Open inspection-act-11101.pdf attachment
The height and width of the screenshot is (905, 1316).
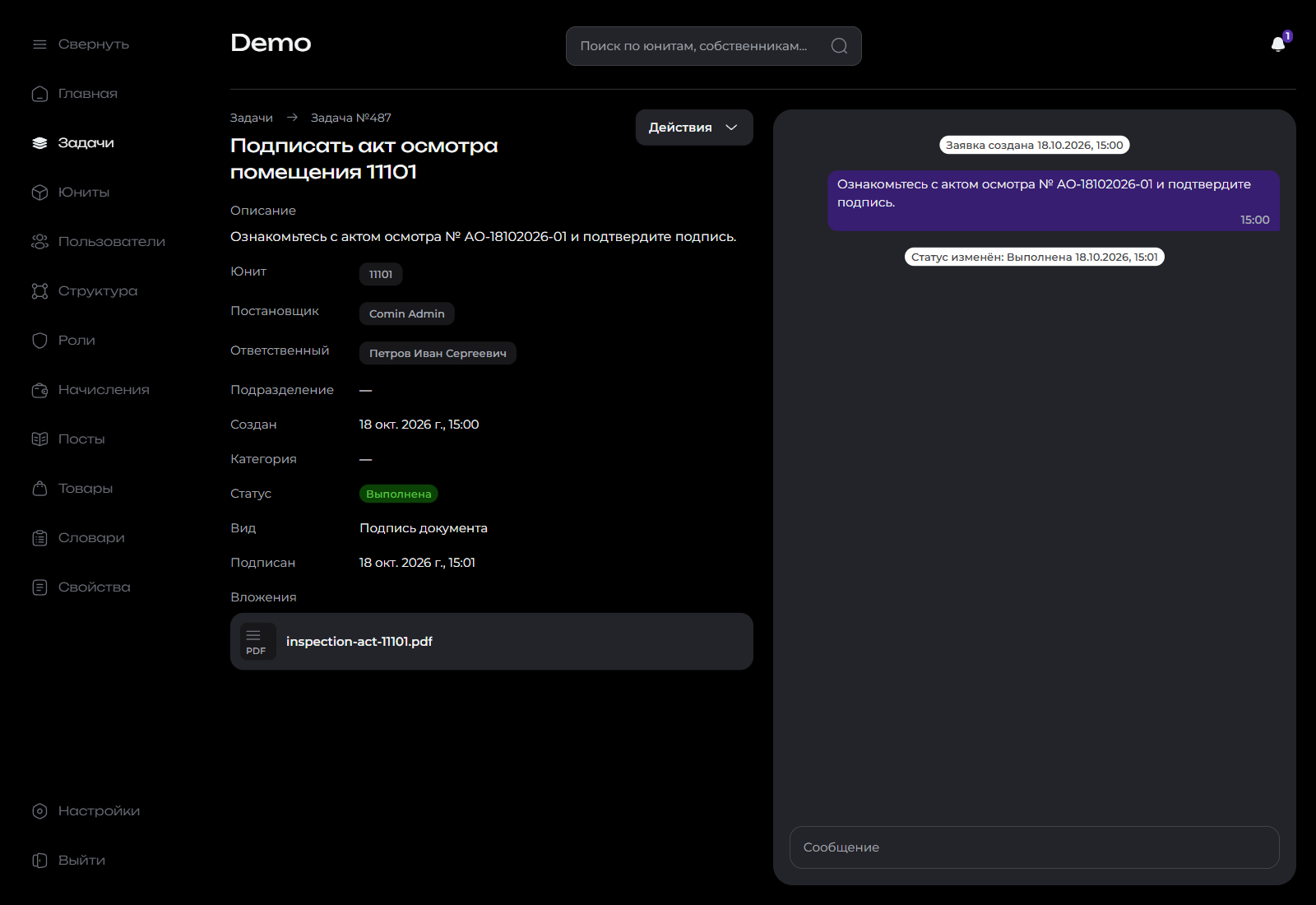point(492,642)
